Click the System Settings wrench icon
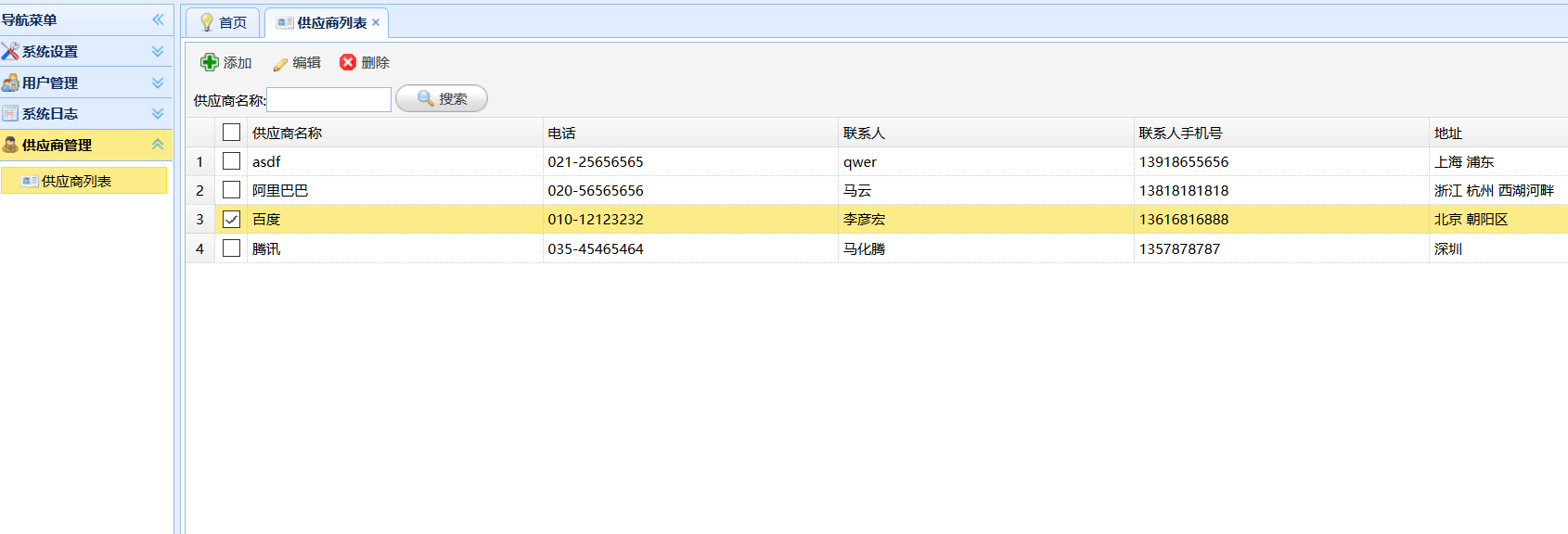 pyautogui.click(x=10, y=51)
